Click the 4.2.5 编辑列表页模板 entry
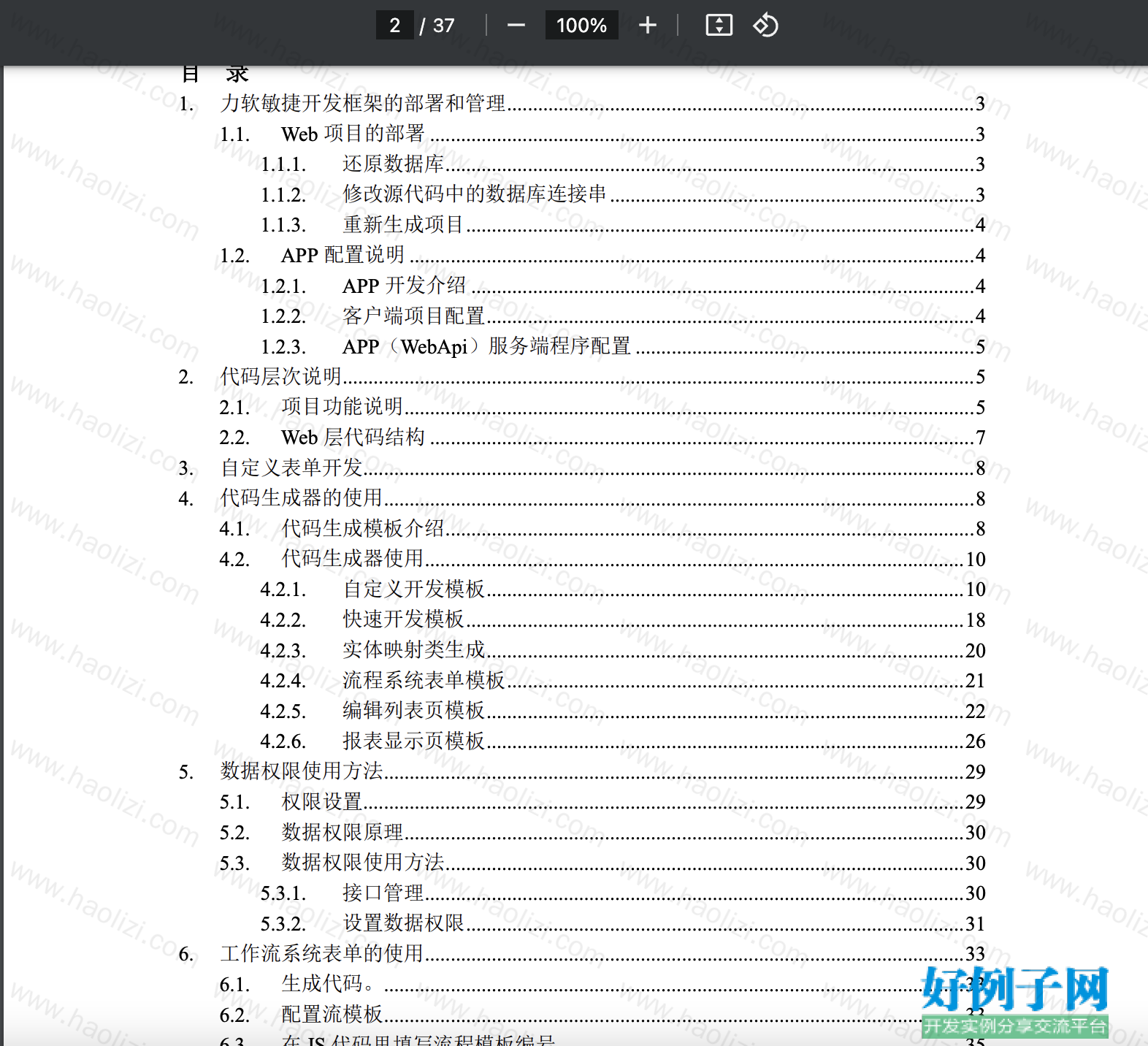This screenshot has width=1148, height=1046. [x=623, y=711]
